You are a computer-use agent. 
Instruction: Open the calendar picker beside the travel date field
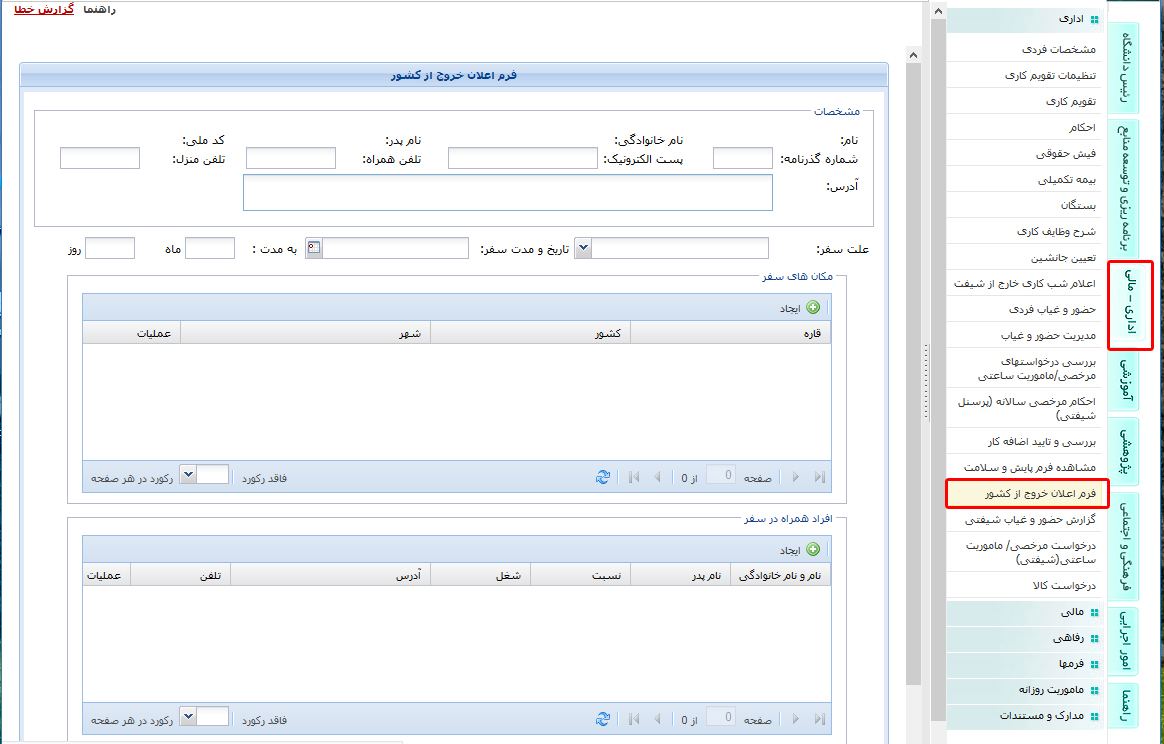point(314,247)
